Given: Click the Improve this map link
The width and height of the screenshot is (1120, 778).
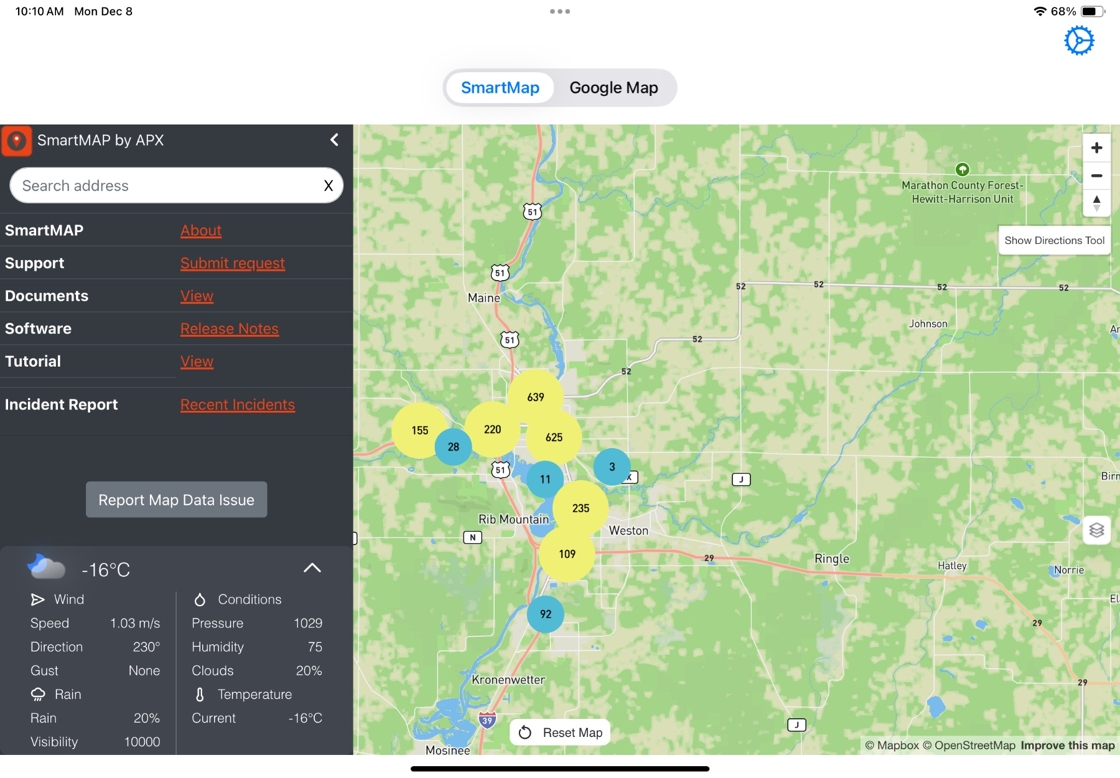Looking at the screenshot, I should 1068,745.
